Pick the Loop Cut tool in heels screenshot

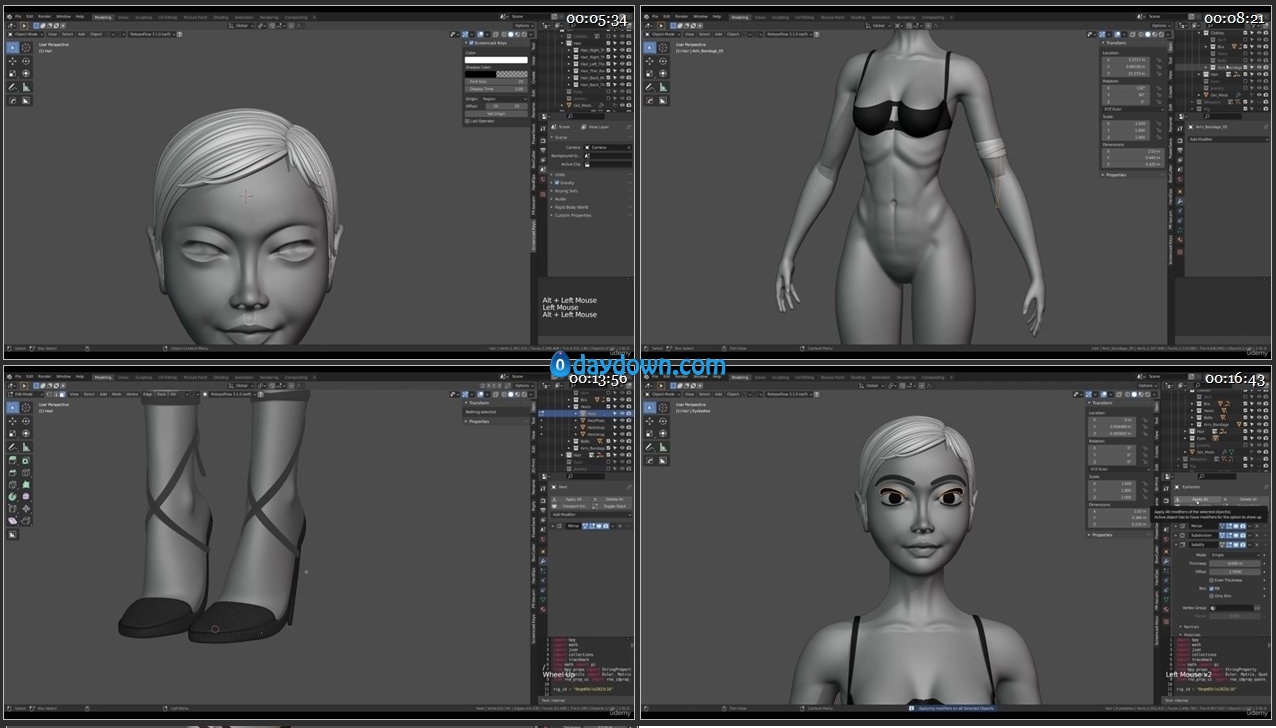click(26, 472)
